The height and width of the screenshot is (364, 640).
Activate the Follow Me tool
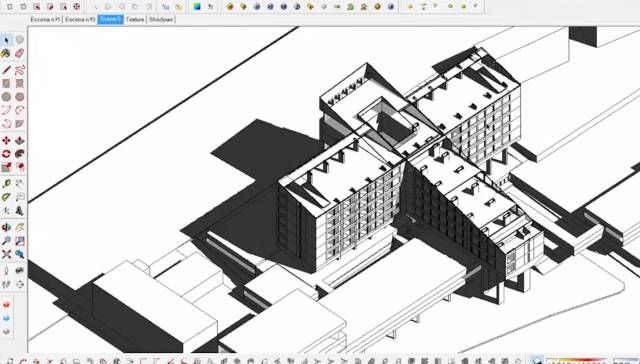[x=20, y=154]
